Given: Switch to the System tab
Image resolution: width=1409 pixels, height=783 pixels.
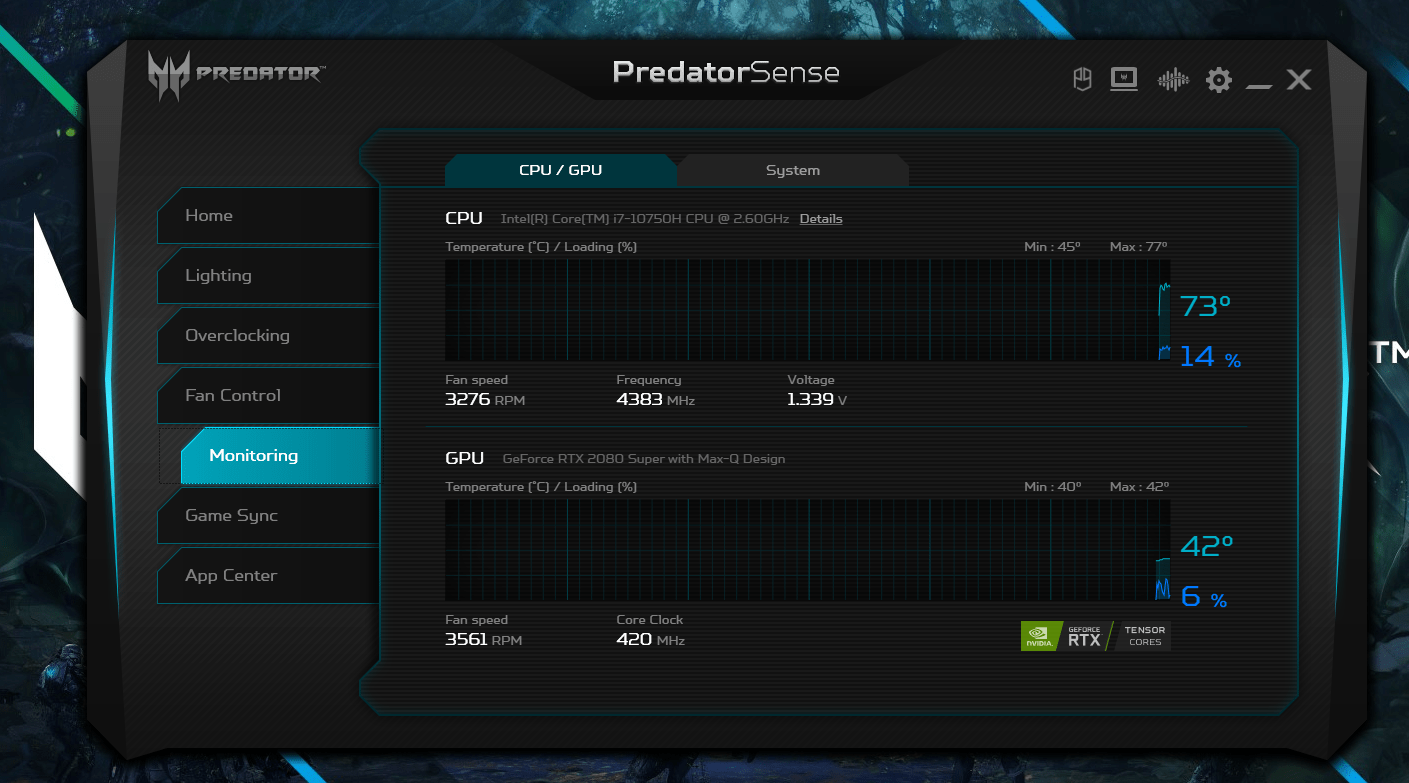Looking at the screenshot, I should [792, 171].
